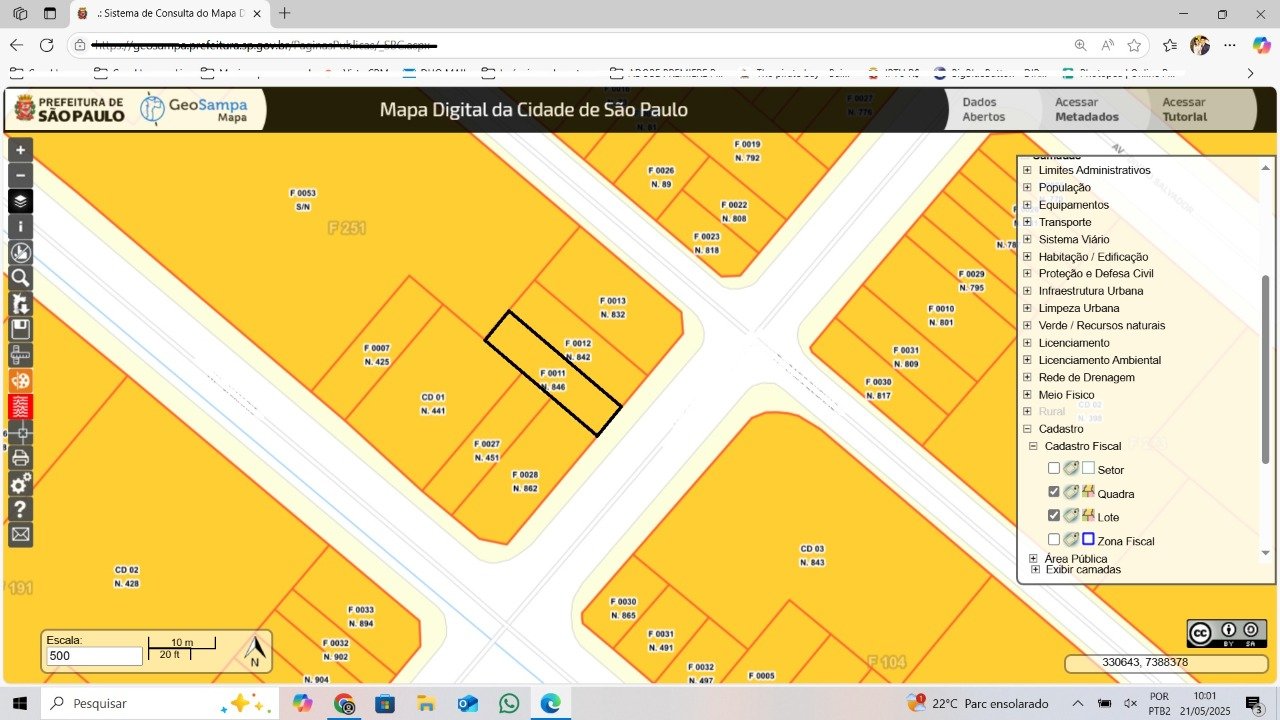Click the Setor white color swatch
Viewport: 1280px width, 720px height.
tap(1088, 468)
